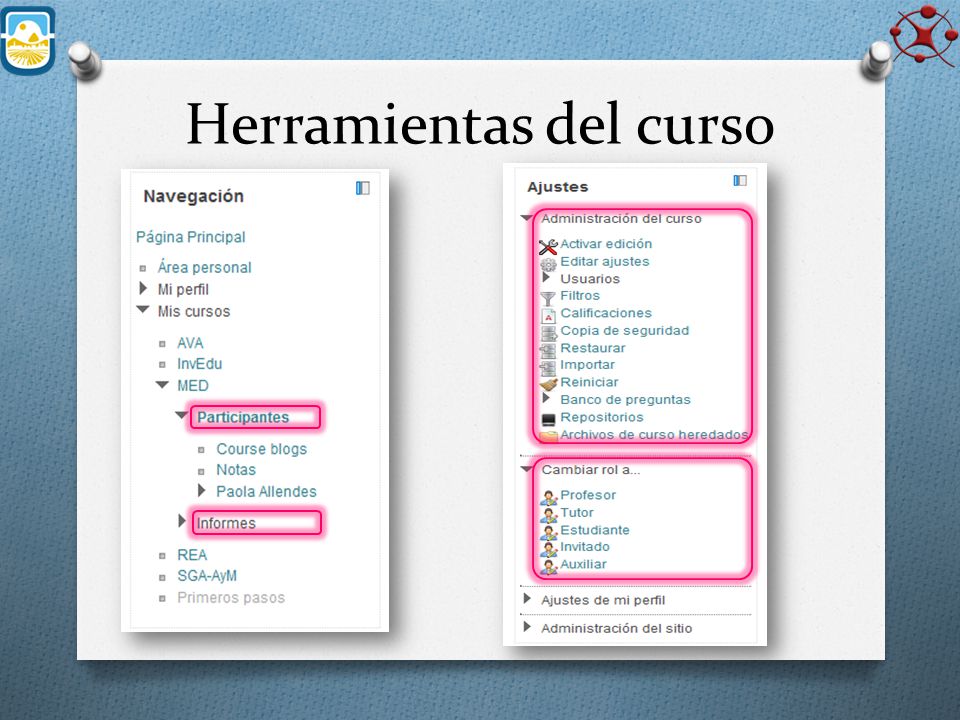Expand the Informes node
960x720 pixels.
point(182,521)
